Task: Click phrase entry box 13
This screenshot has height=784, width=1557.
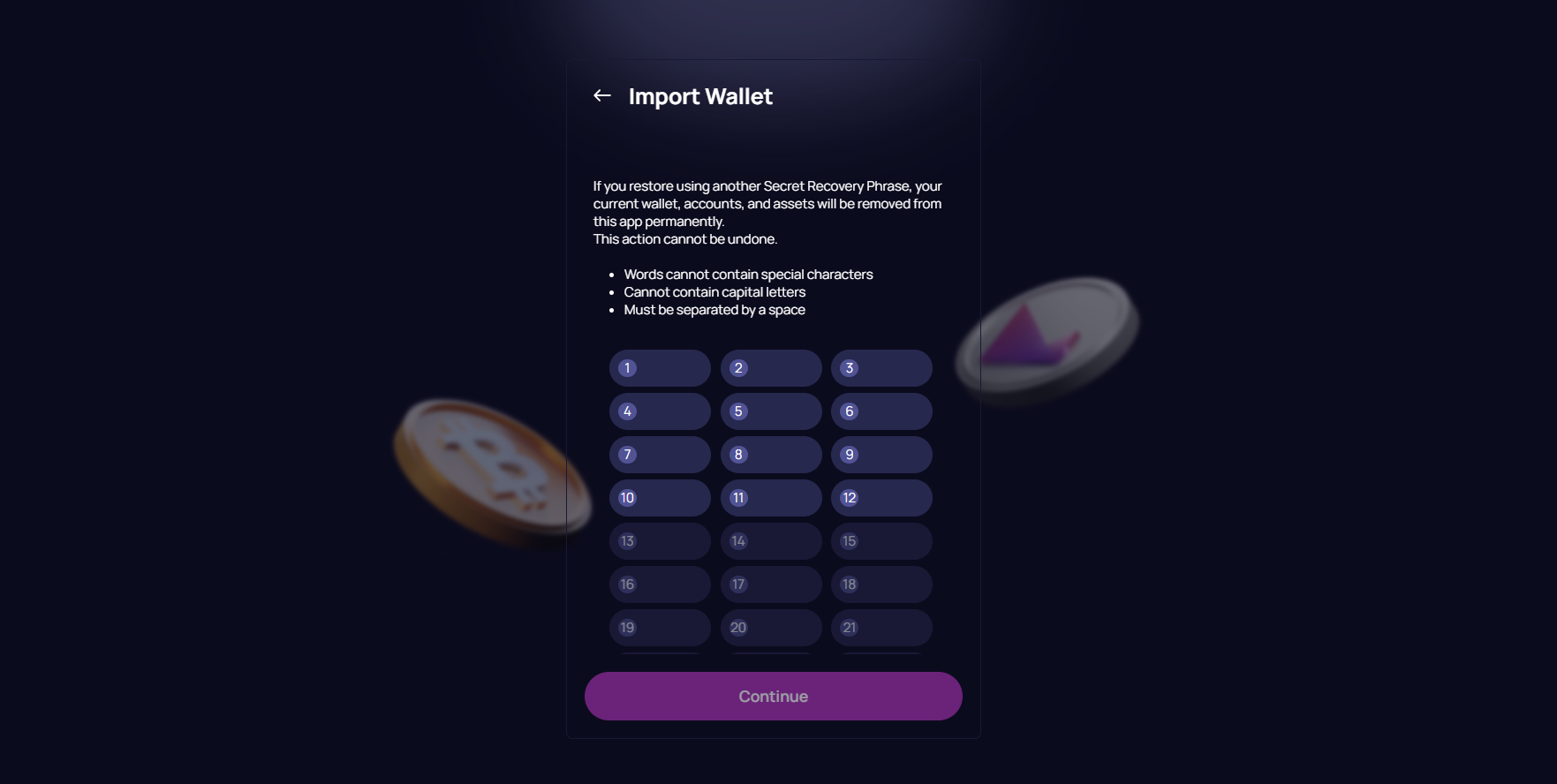Action: click(660, 540)
